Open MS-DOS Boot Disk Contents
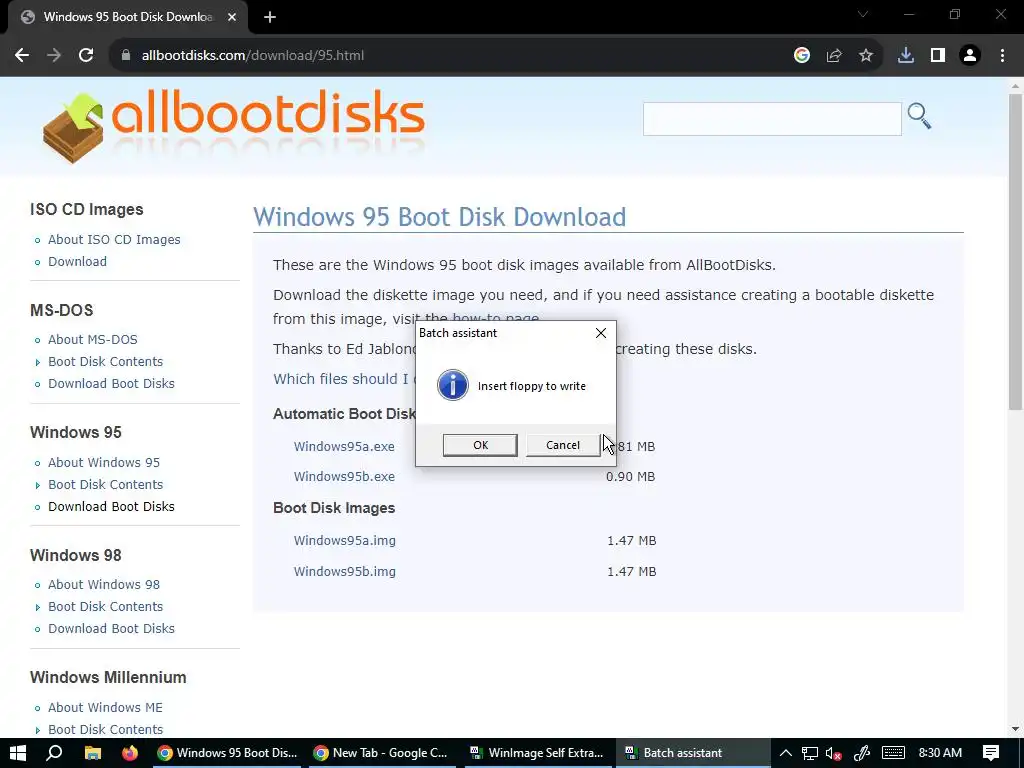Viewport: 1024px width, 768px height. coord(105,362)
